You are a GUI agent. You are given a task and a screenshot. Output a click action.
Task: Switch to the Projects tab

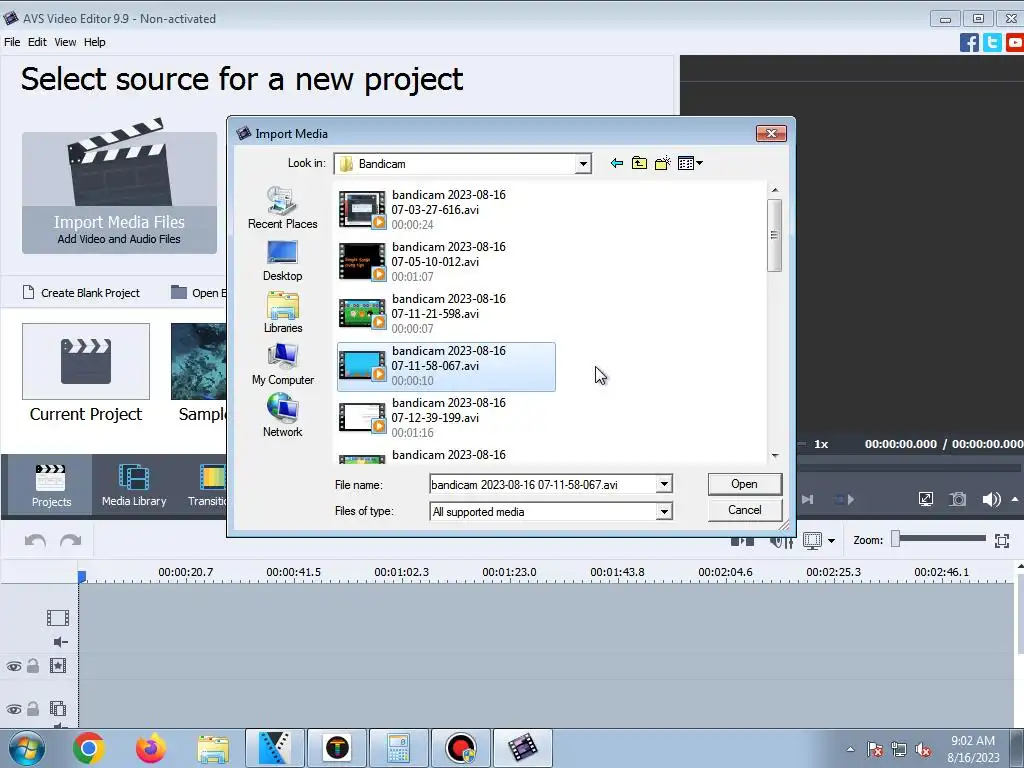tap(51, 485)
